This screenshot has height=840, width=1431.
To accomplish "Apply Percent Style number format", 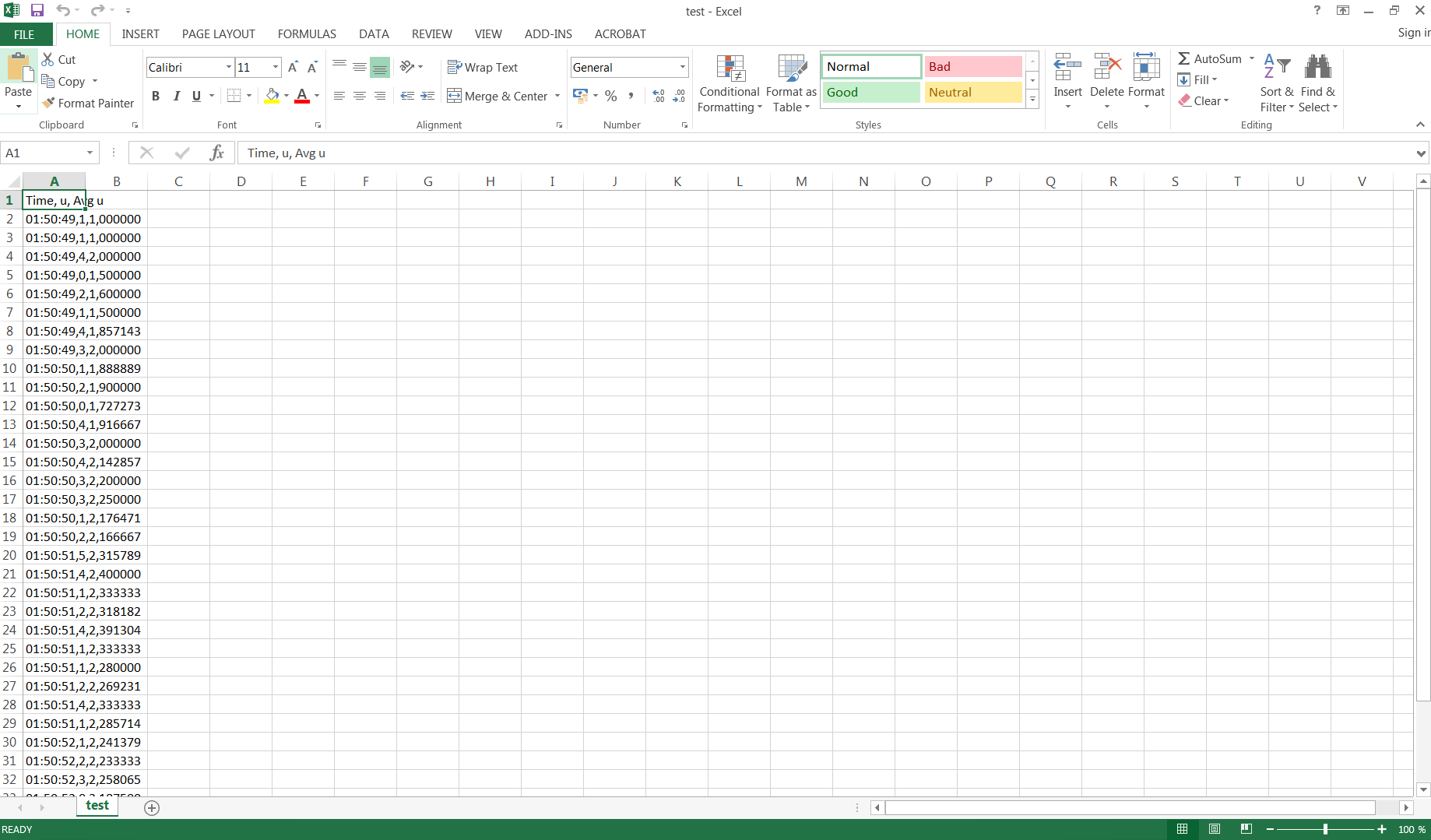I will (611, 96).
